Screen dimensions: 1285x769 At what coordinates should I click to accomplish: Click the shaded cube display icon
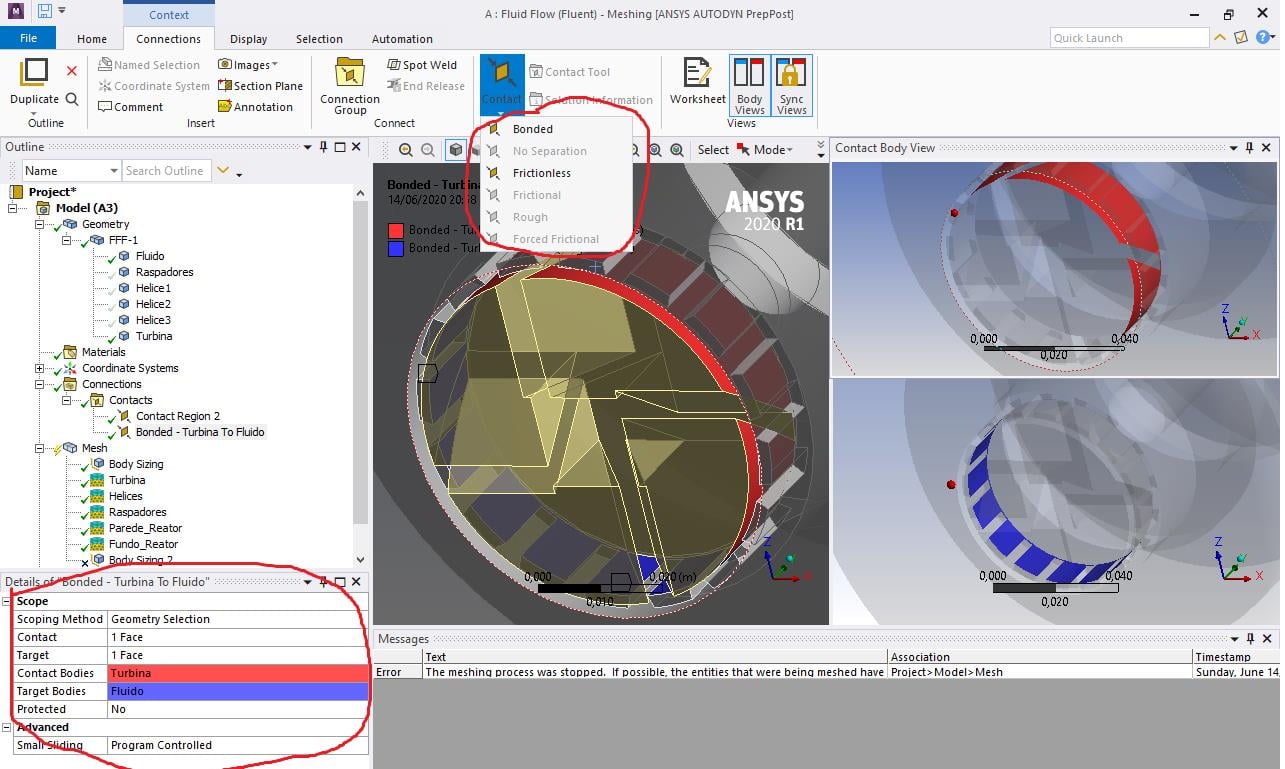pyautogui.click(x=456, y=150)
